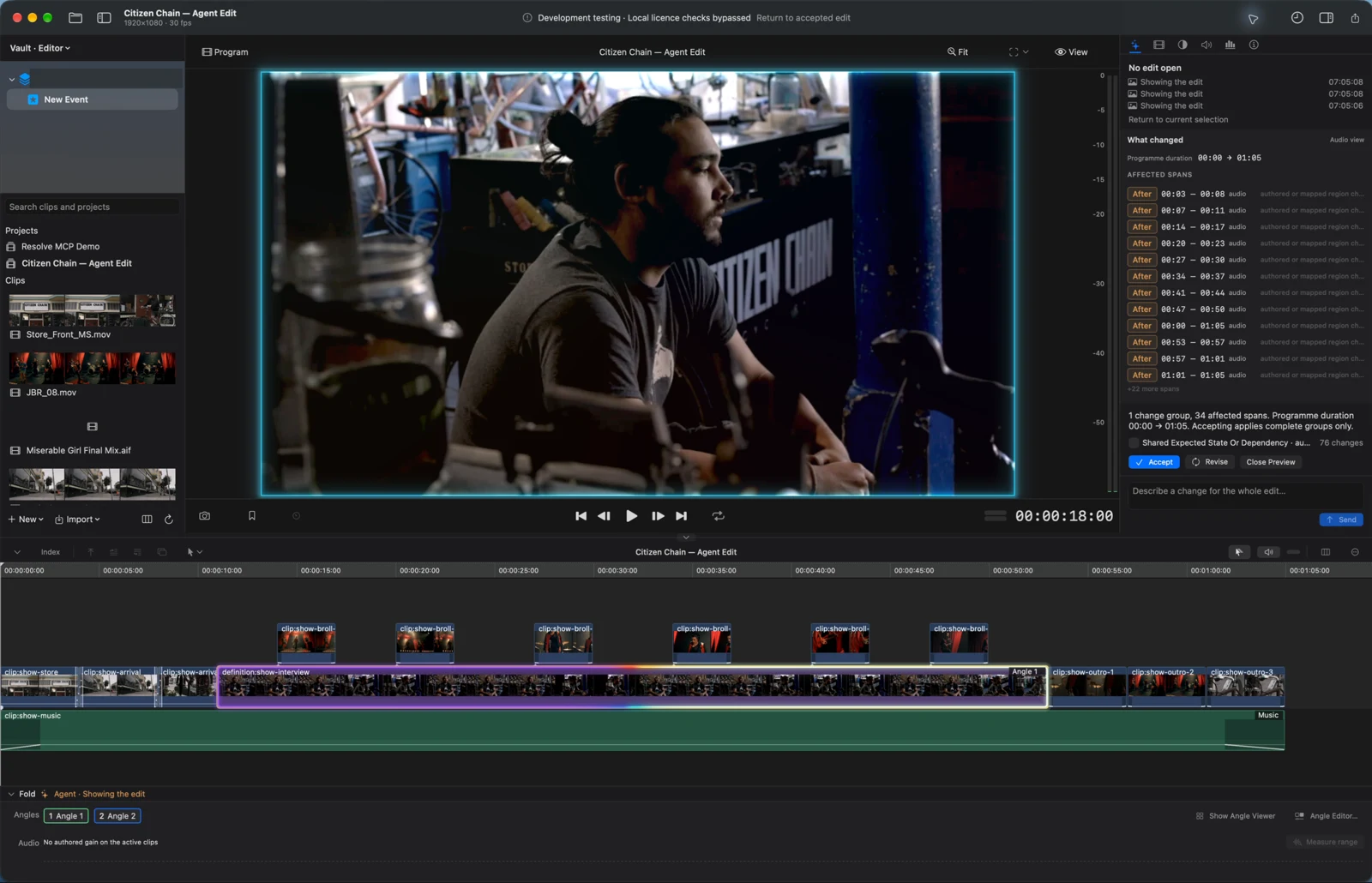The image size is (1372, 883).
Task: Open the Fit zoom control
Action: tap(958, 52)
